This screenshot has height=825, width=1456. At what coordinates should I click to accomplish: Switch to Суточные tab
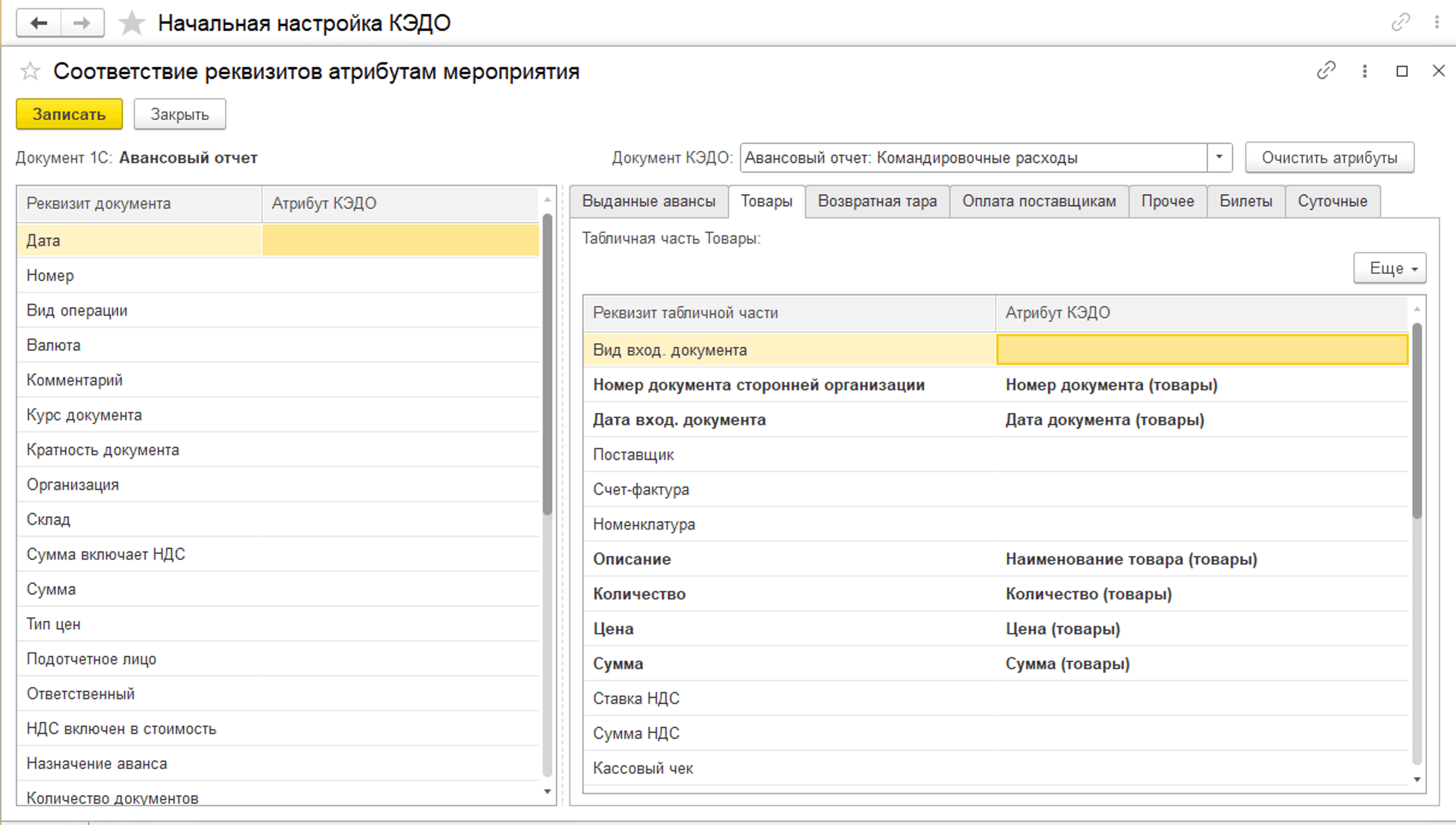pyautogui.click(x=1333, y=201)
